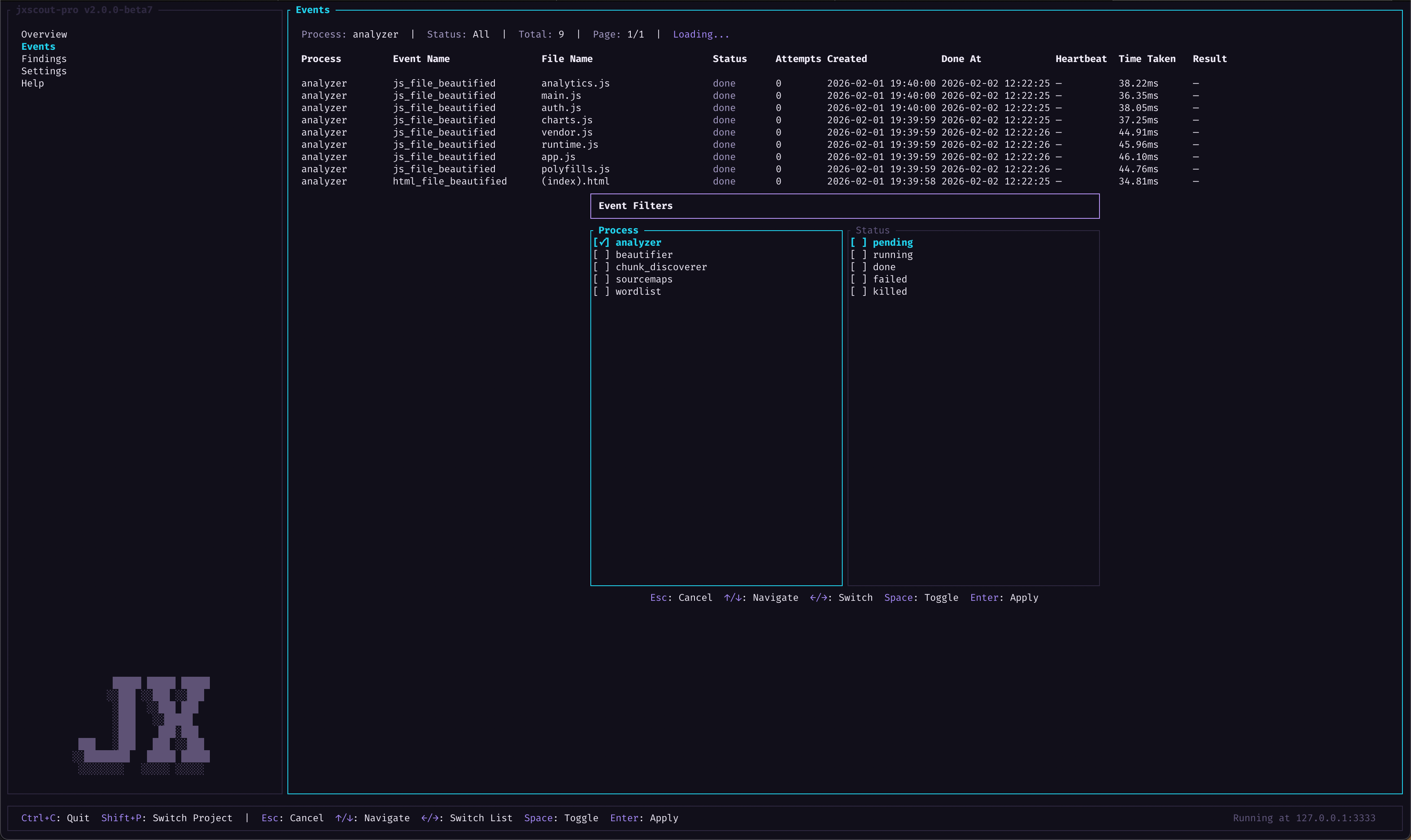This screenshot has height=840, width=1411.
Task: Go to Findings in sidebar
Action: [x=44, y=59]
